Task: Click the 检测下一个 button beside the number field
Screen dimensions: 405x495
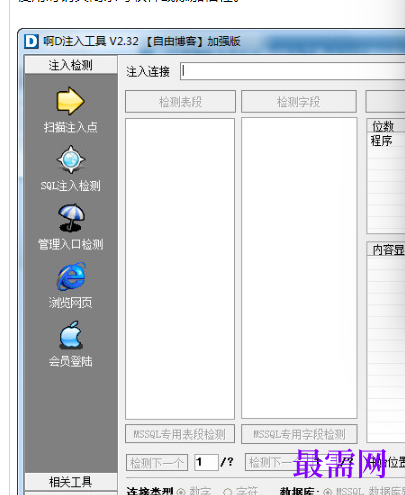Action: 157,462
